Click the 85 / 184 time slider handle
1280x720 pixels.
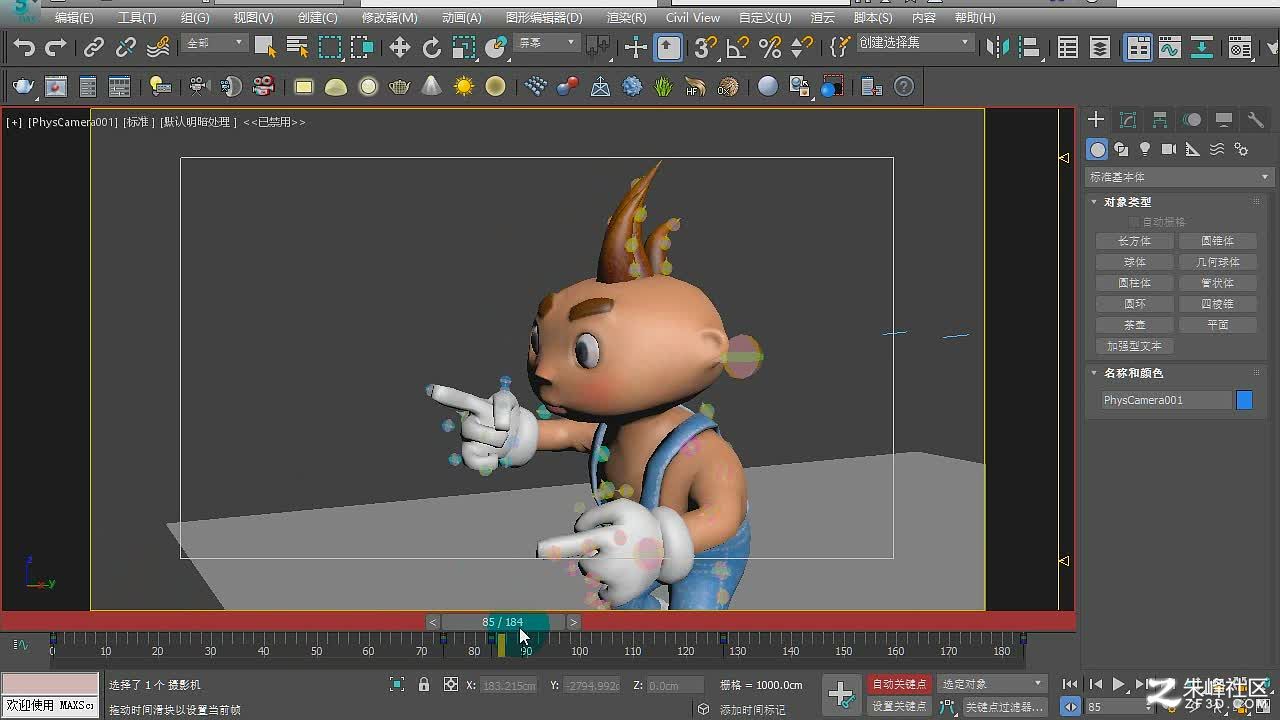coord(503,622)
